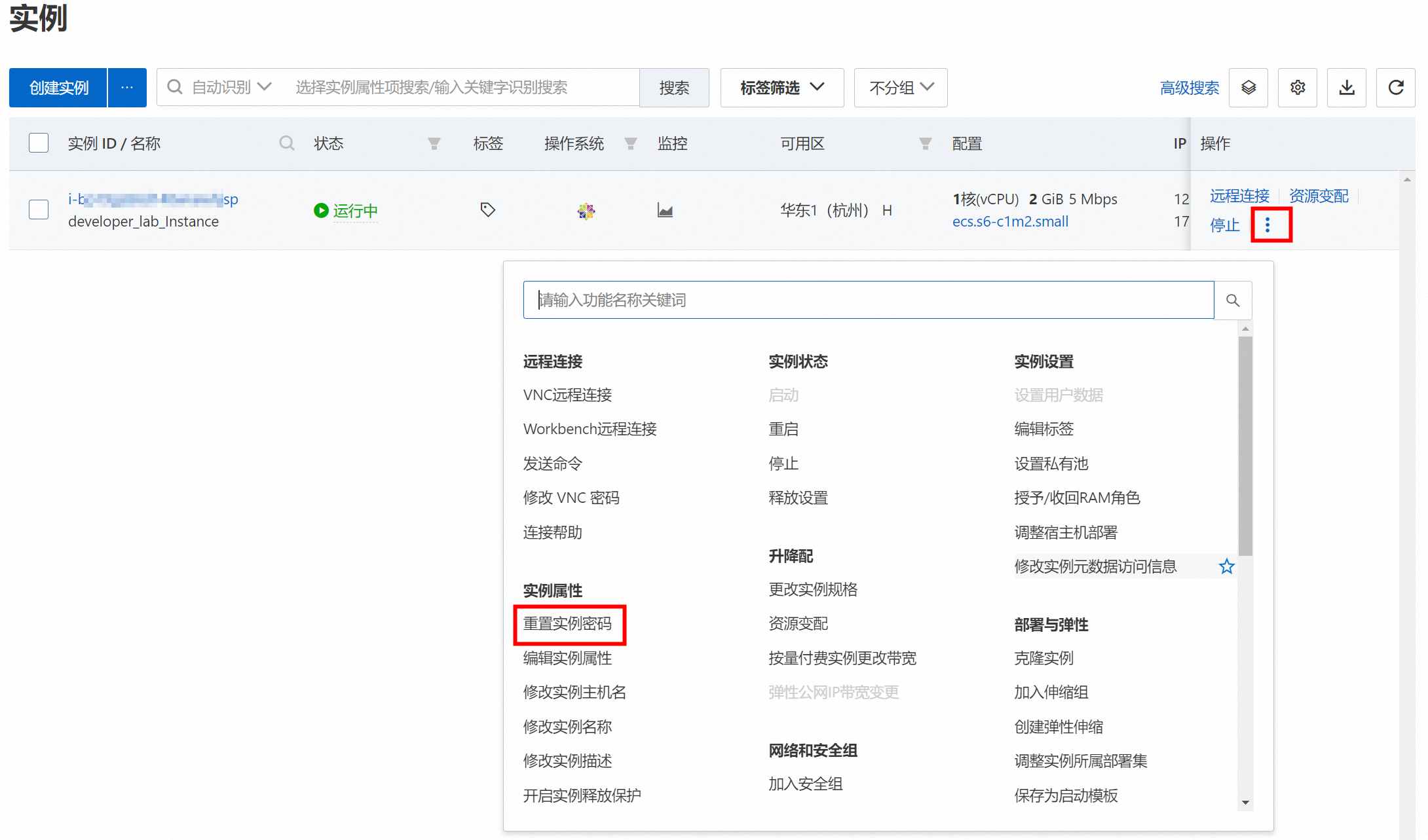Click the layers stack icon near advanced search
Screen dimensions: 1428x840
pos(1248,87)
